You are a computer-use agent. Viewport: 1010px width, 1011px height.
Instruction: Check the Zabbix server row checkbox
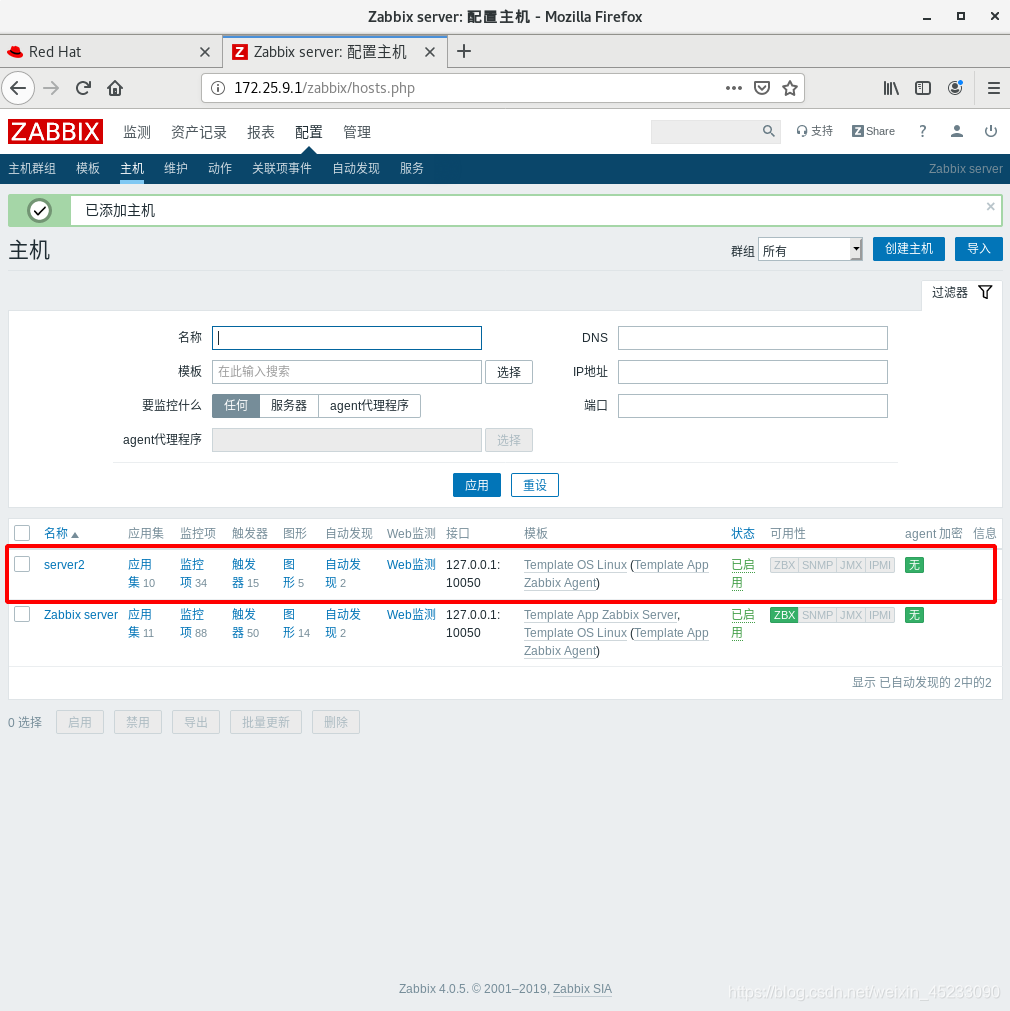[22, 614]
